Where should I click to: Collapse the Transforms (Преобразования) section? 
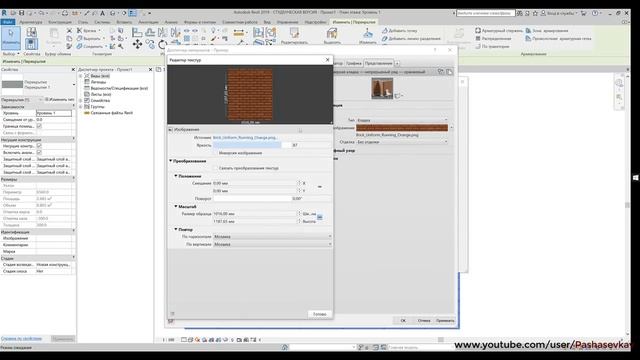point(171,161)
